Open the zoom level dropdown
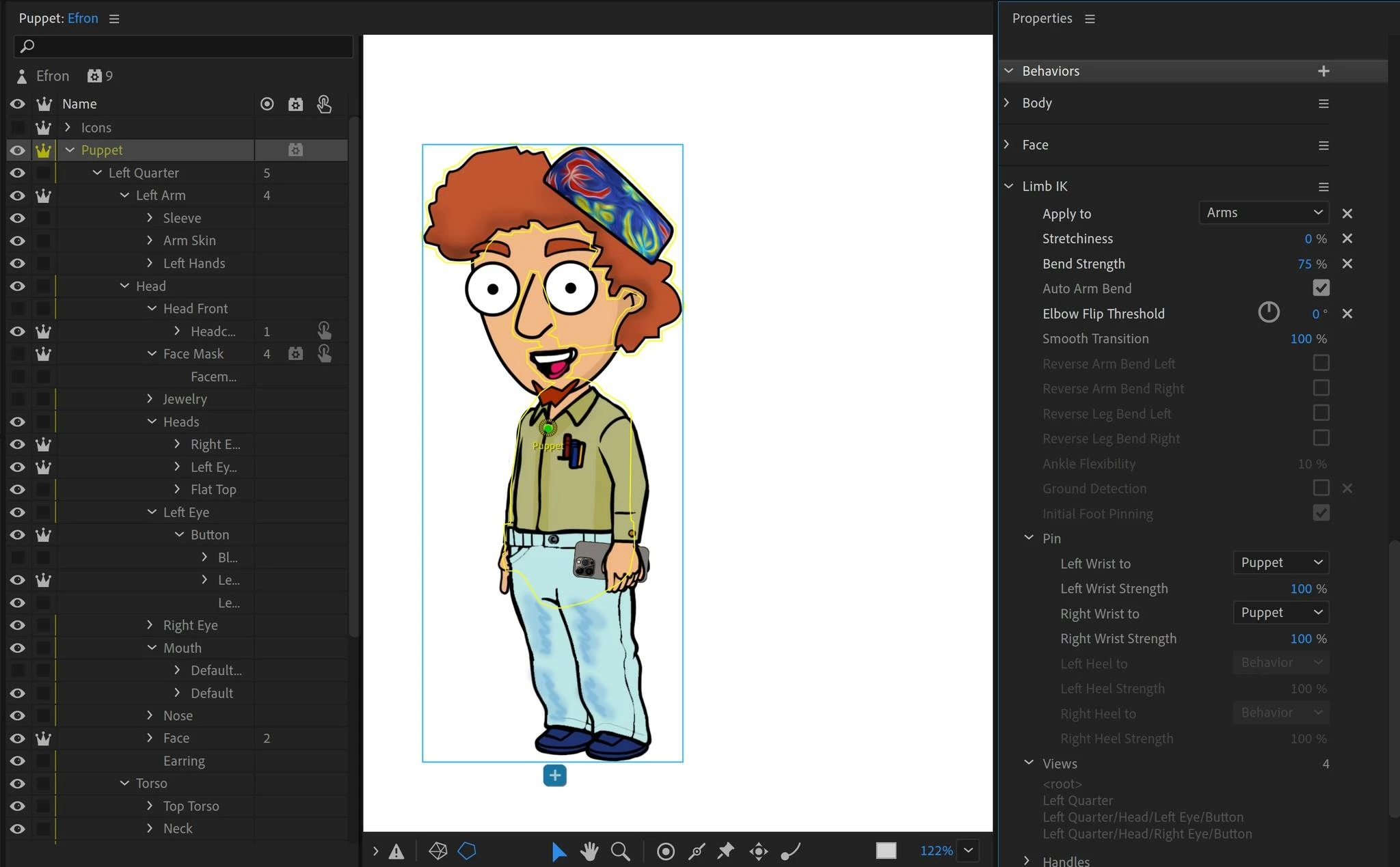Image resolution: width=1400 pixels, height=867 pixels. point(969,851)
